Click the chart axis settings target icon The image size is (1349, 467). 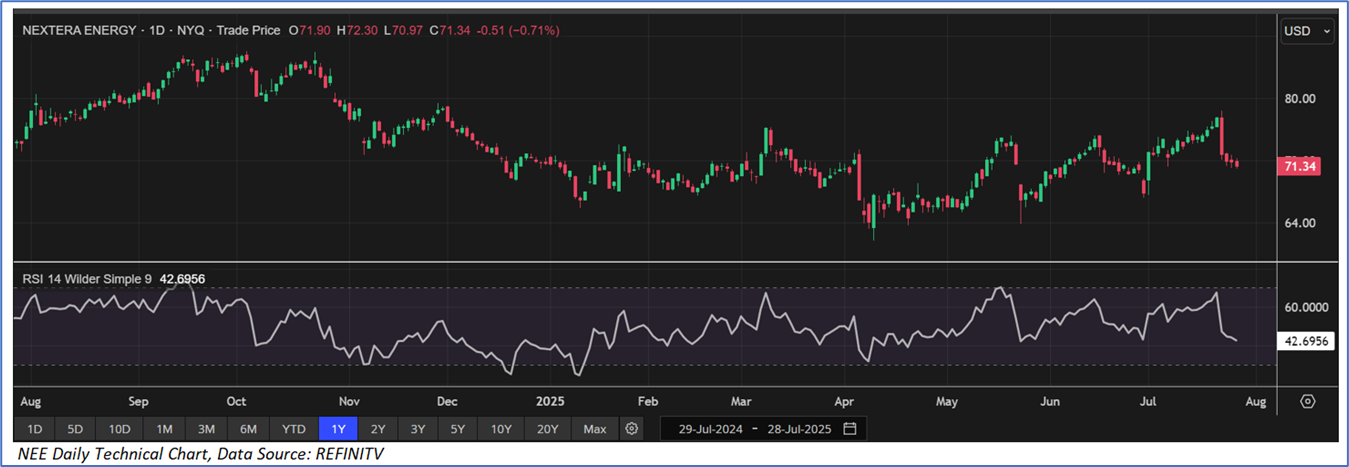[x=1307, y=401]
